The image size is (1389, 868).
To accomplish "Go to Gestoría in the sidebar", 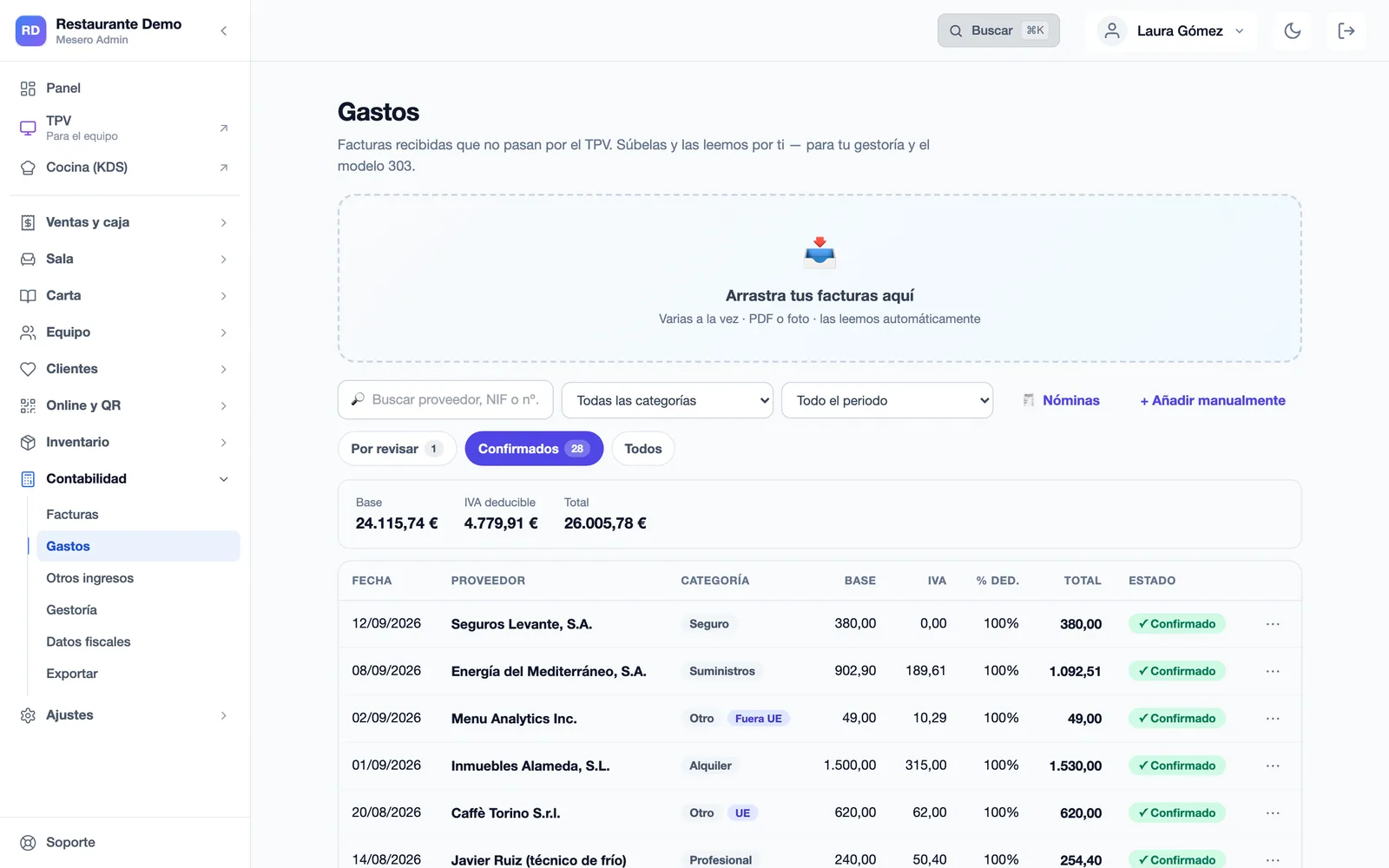I will pos(138,610).
